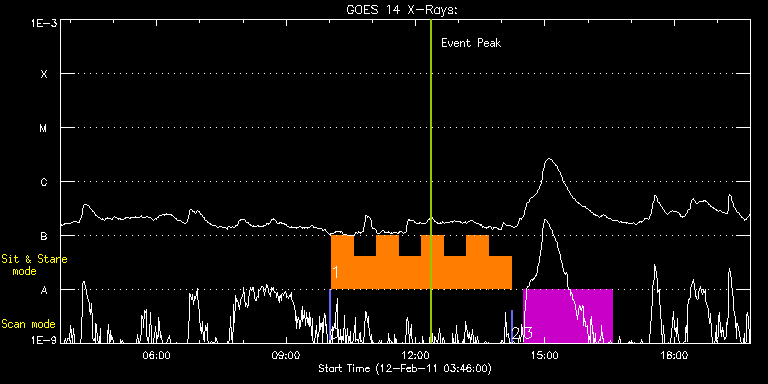Click the A class axis label
768x384 pixels.
click(x=44, y=290)
